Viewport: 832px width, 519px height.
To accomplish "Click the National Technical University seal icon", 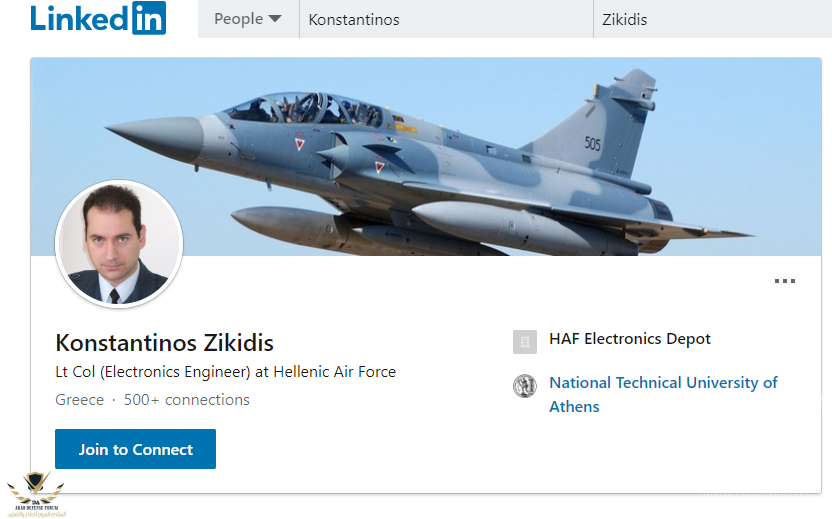I will tap(525, 386).
